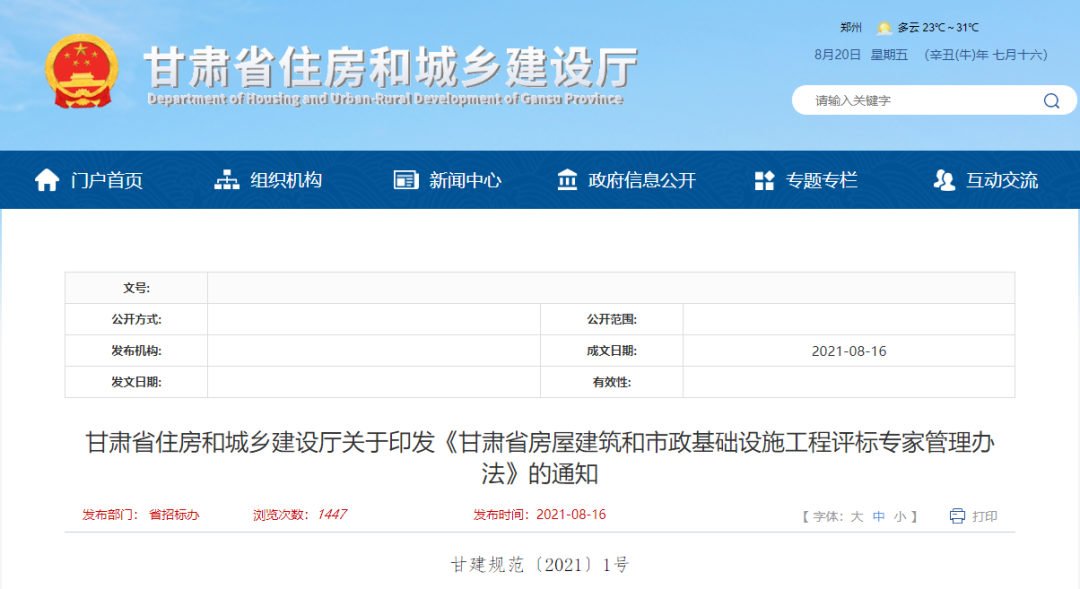Click the lunar date 七月十六 text
The width and height of the screenshot is (1080, 589).
(1017, 54)
